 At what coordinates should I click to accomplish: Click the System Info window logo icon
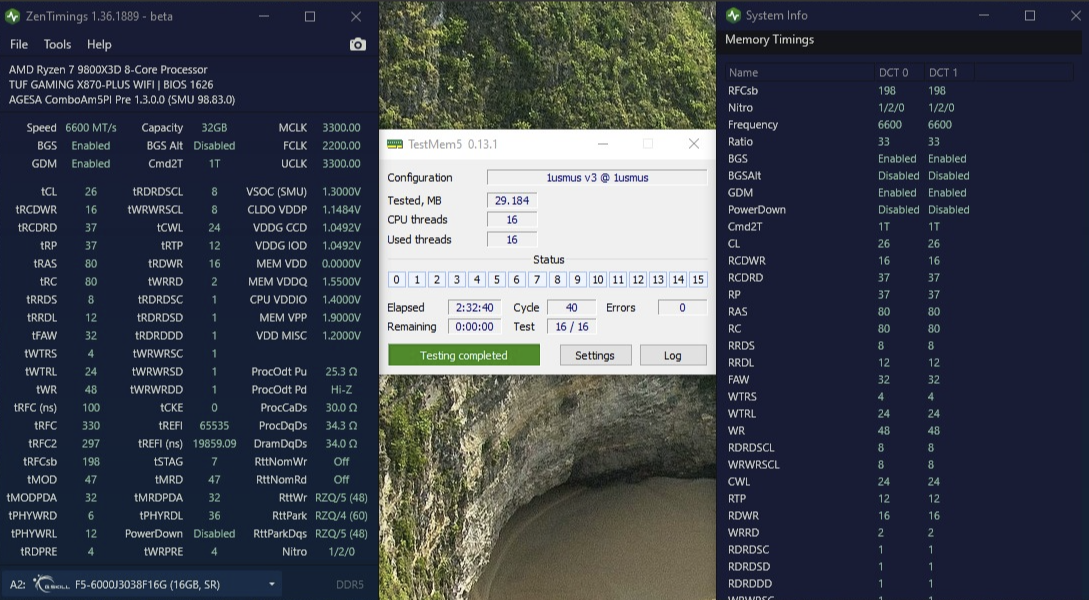(733, 15)
